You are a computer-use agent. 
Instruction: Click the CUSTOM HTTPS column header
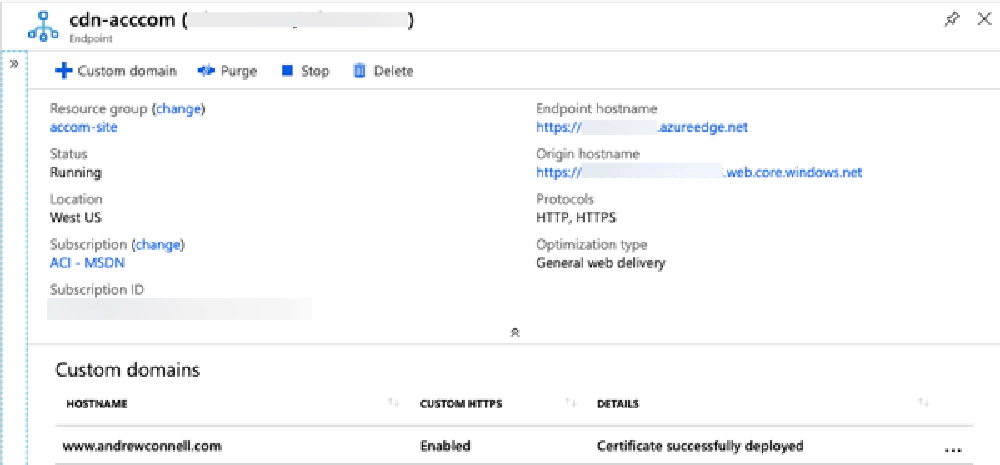click(x=461, y=404)
